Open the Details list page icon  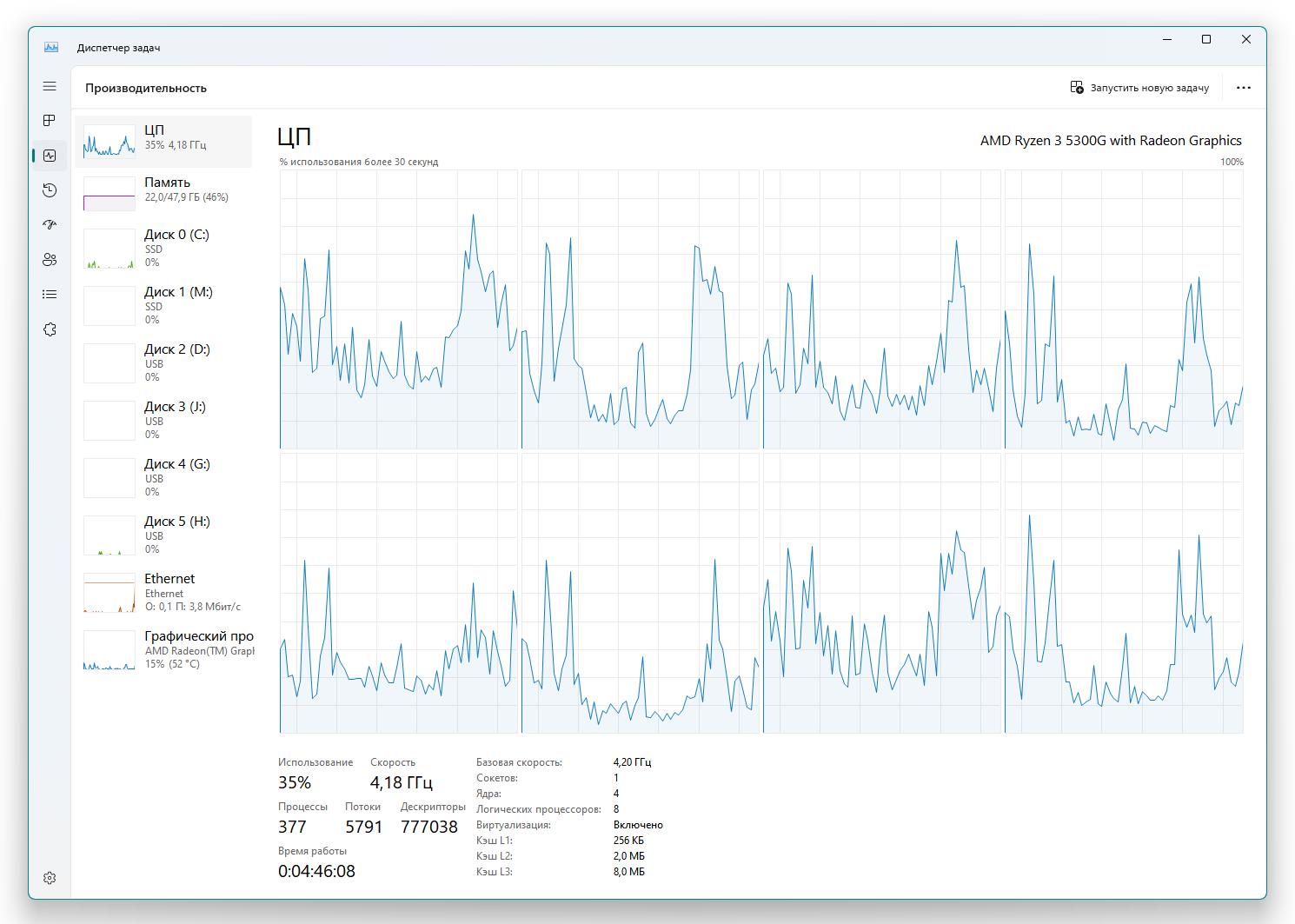(50, 295)
